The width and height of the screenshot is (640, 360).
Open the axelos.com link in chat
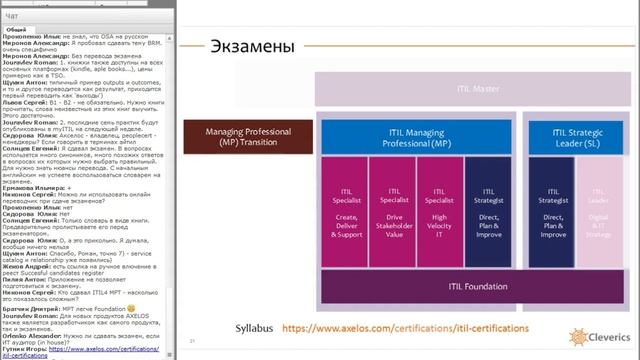[81, 352]
